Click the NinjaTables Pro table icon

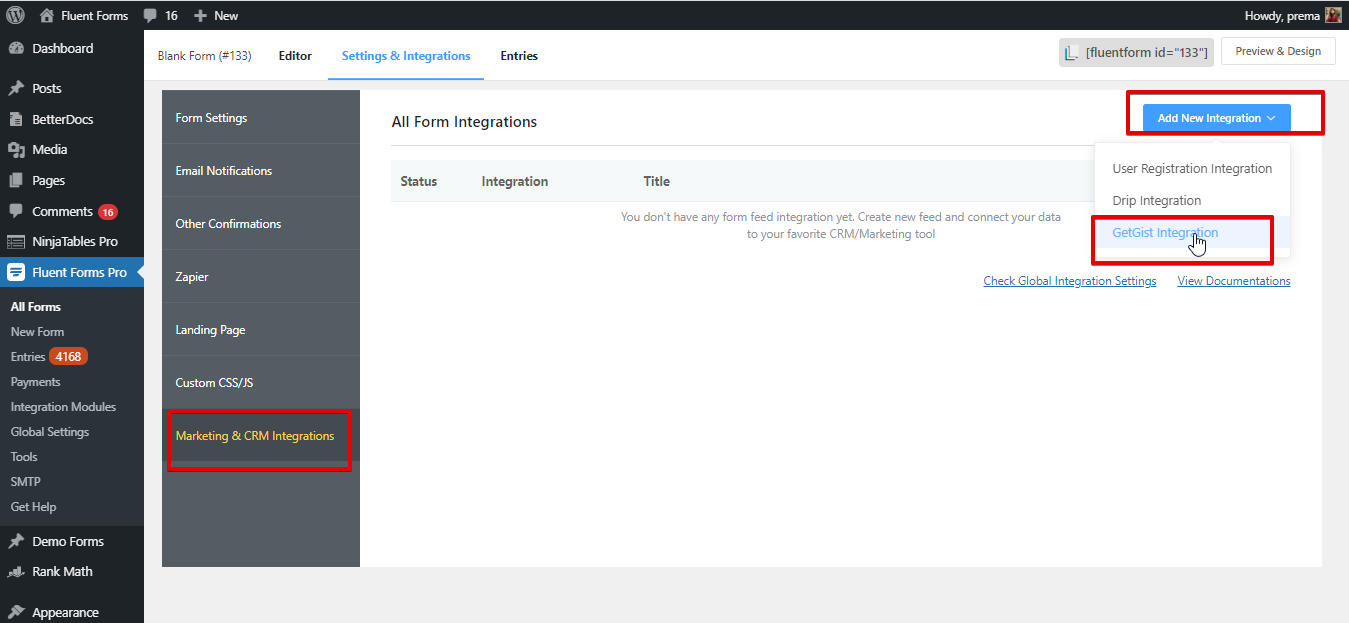(16, 241)
